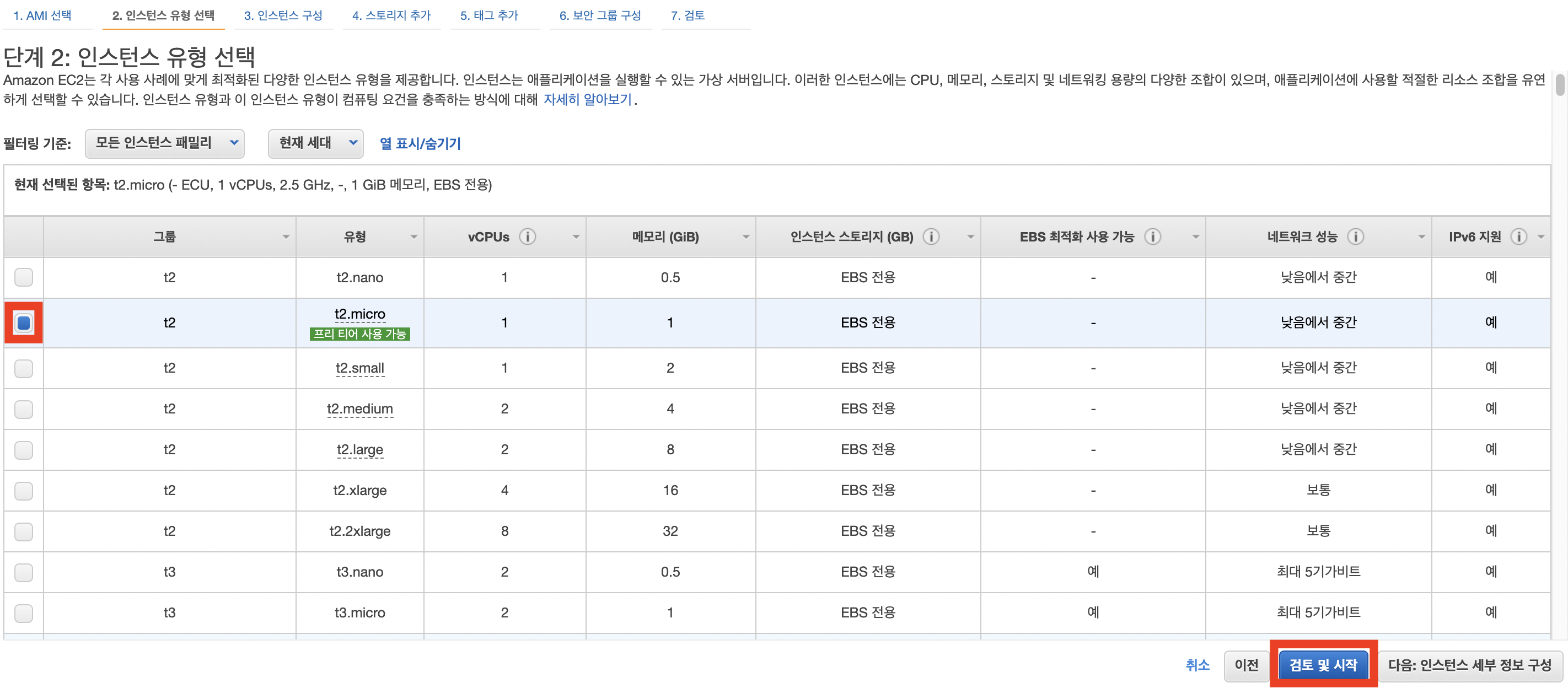This screenshot has height=688, width=1568.
Task: Click 열 표시/숨기기 link
Action: pos(420,144)
